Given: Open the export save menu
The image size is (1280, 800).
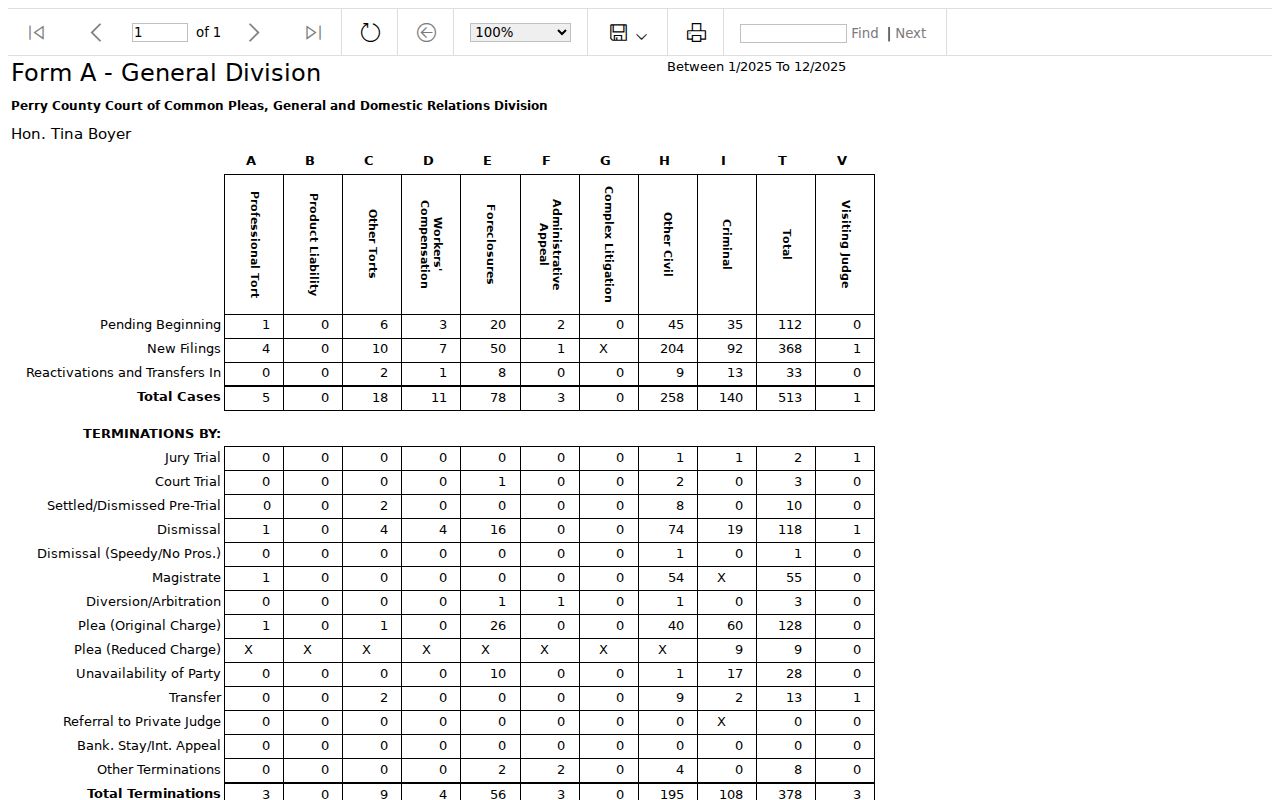Looking at the screenshot, I should click(x=619, y=33).
